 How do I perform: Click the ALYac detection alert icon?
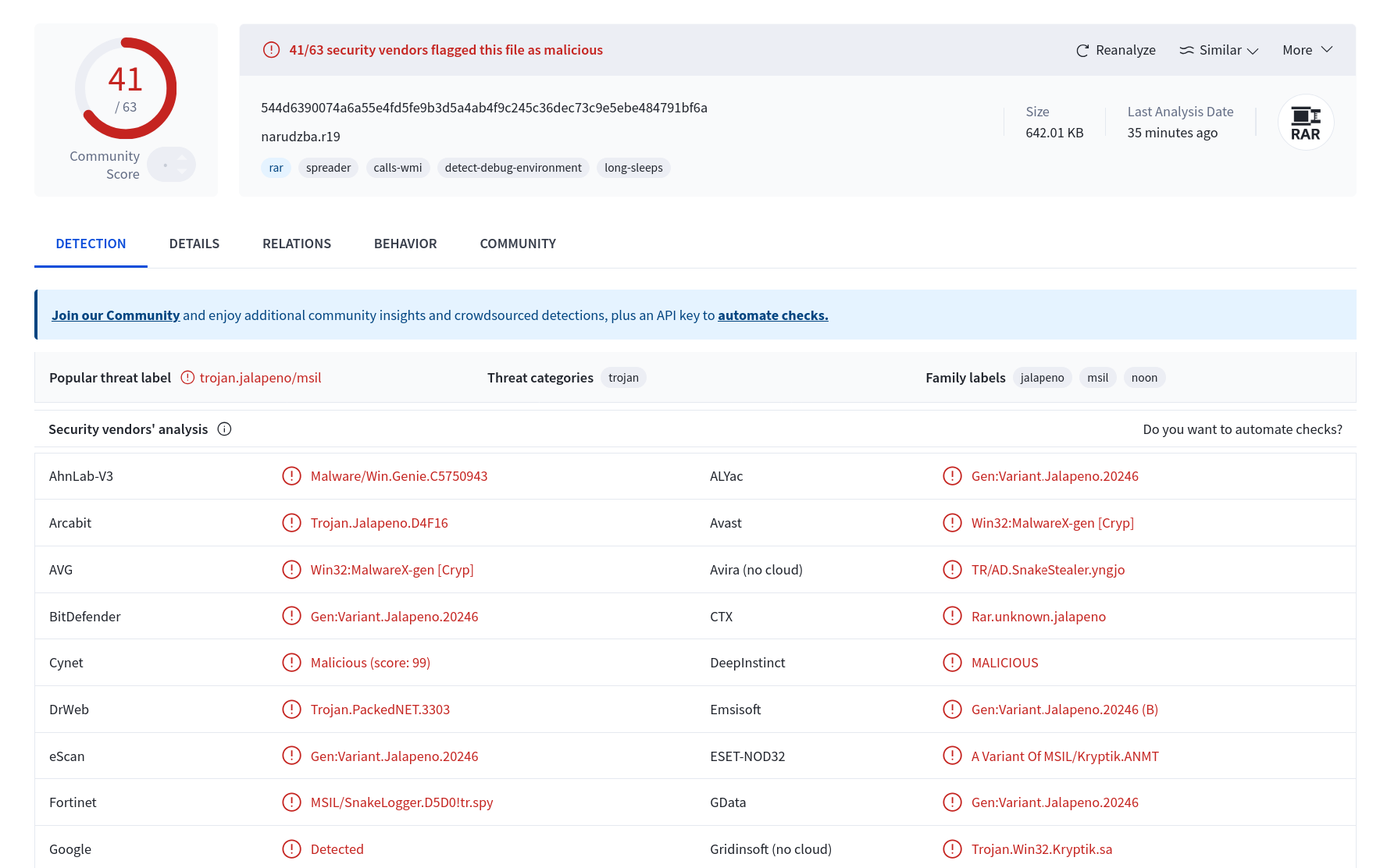pyautogui.click(x=952, y=476)
